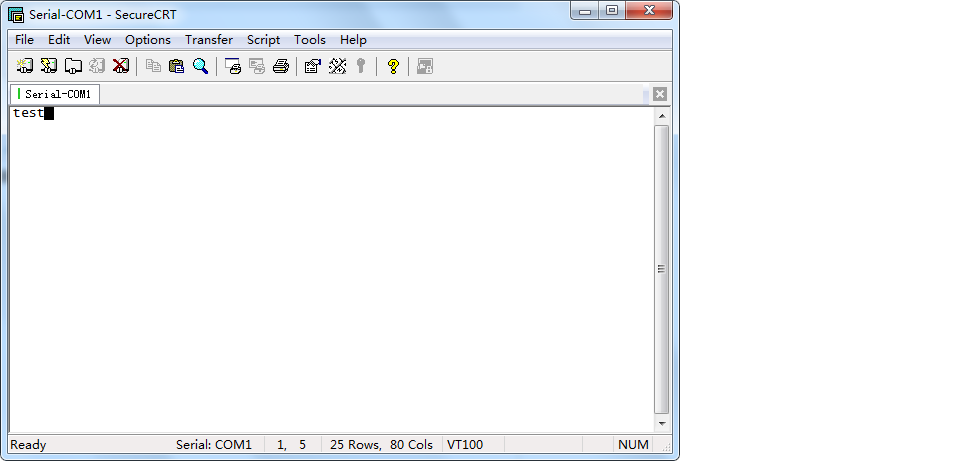The image size is (969, 461).
Task: Click the Find magnifier icon
Action: [201, 66]
